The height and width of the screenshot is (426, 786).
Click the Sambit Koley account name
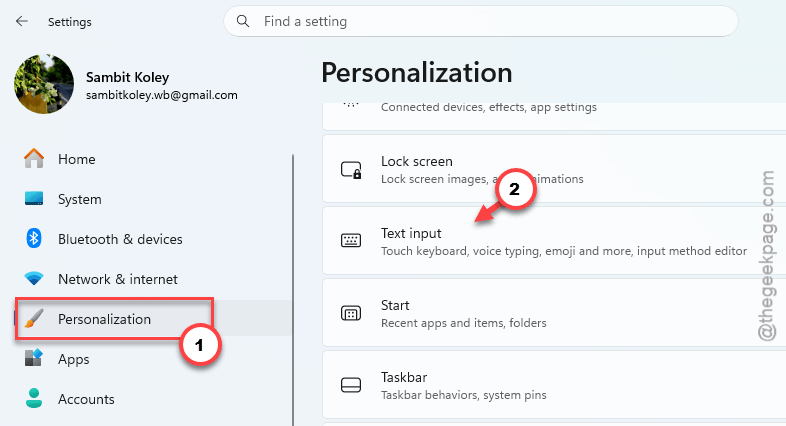coord(127,77)
